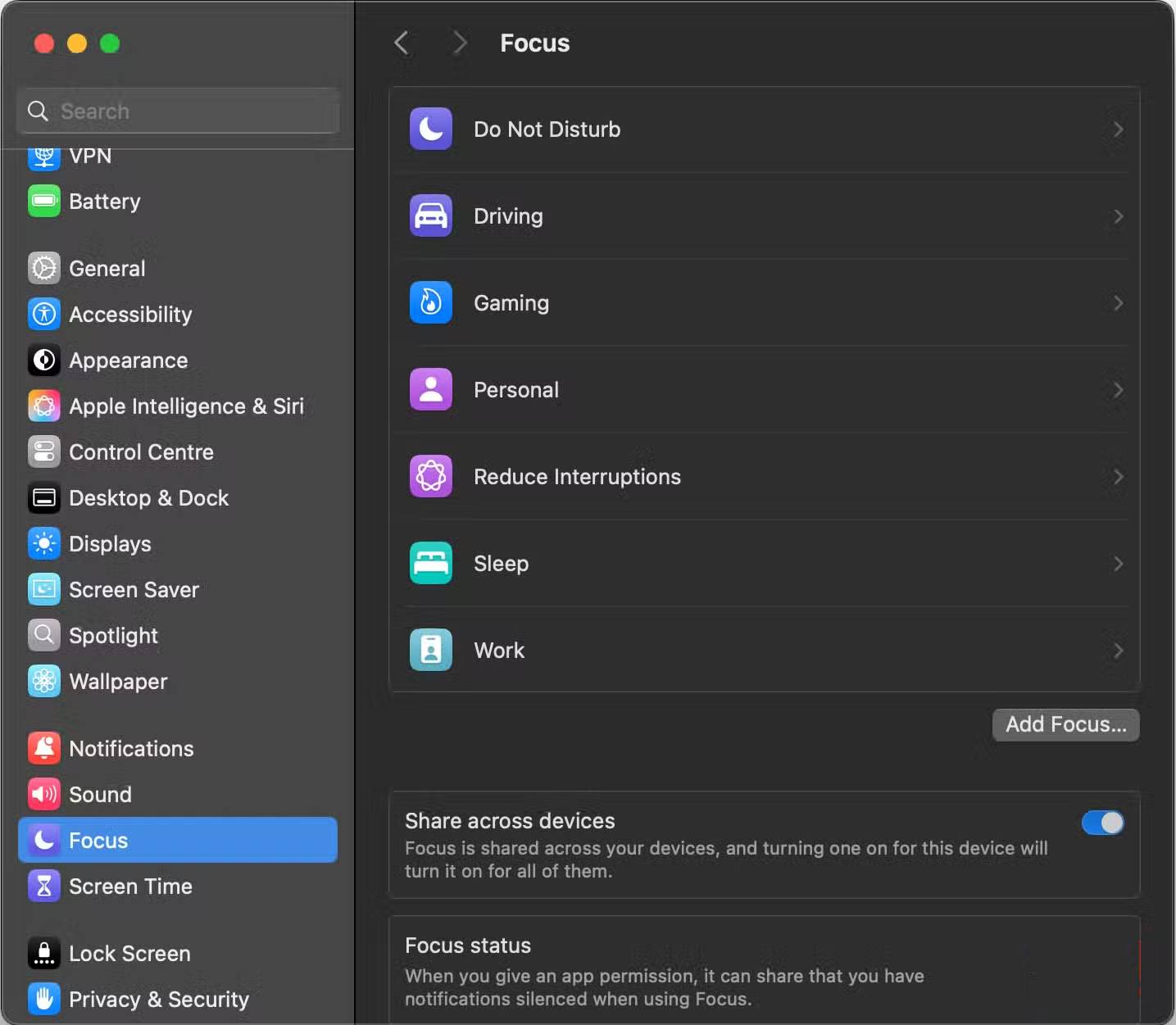Select the Driving focus car icon

click(430, 215)
